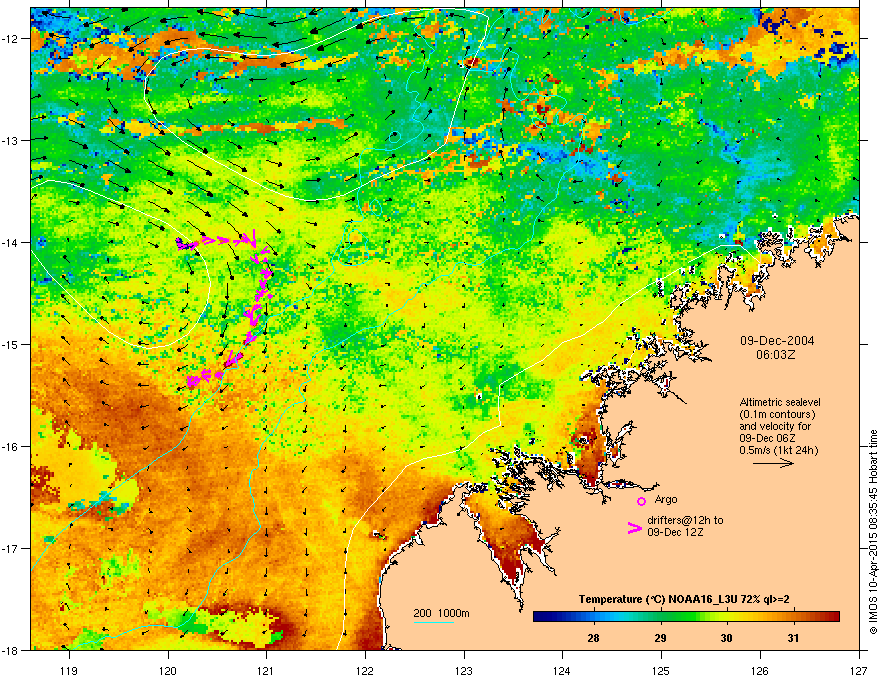Screen dimensions: 880x680
Task: Click the "drifters@12h to" legend text
Action: (x=685, y=520)
